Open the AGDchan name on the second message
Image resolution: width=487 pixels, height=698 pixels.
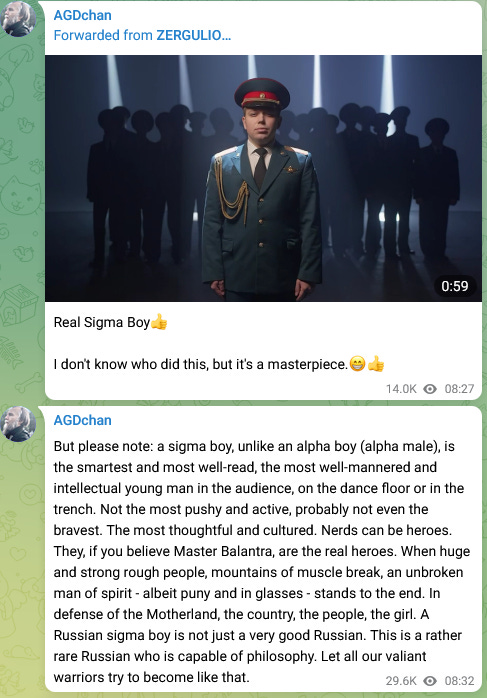click(82, 420)
